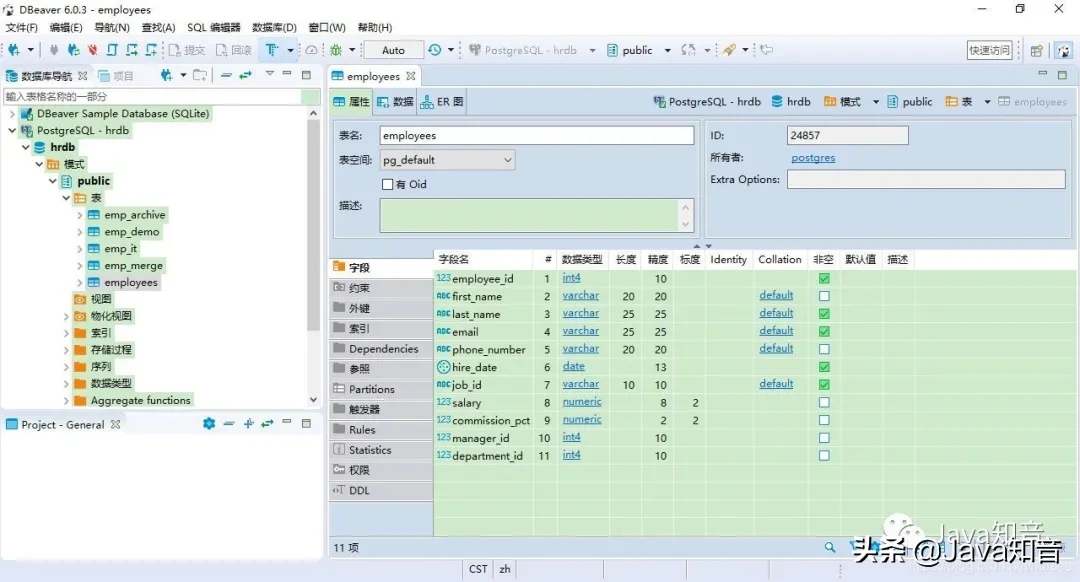Expand DBeaver Sample Database (SQLite) node
This screenshot has height=582, width=1080.
pyautogui.click(x=12, y=114)
